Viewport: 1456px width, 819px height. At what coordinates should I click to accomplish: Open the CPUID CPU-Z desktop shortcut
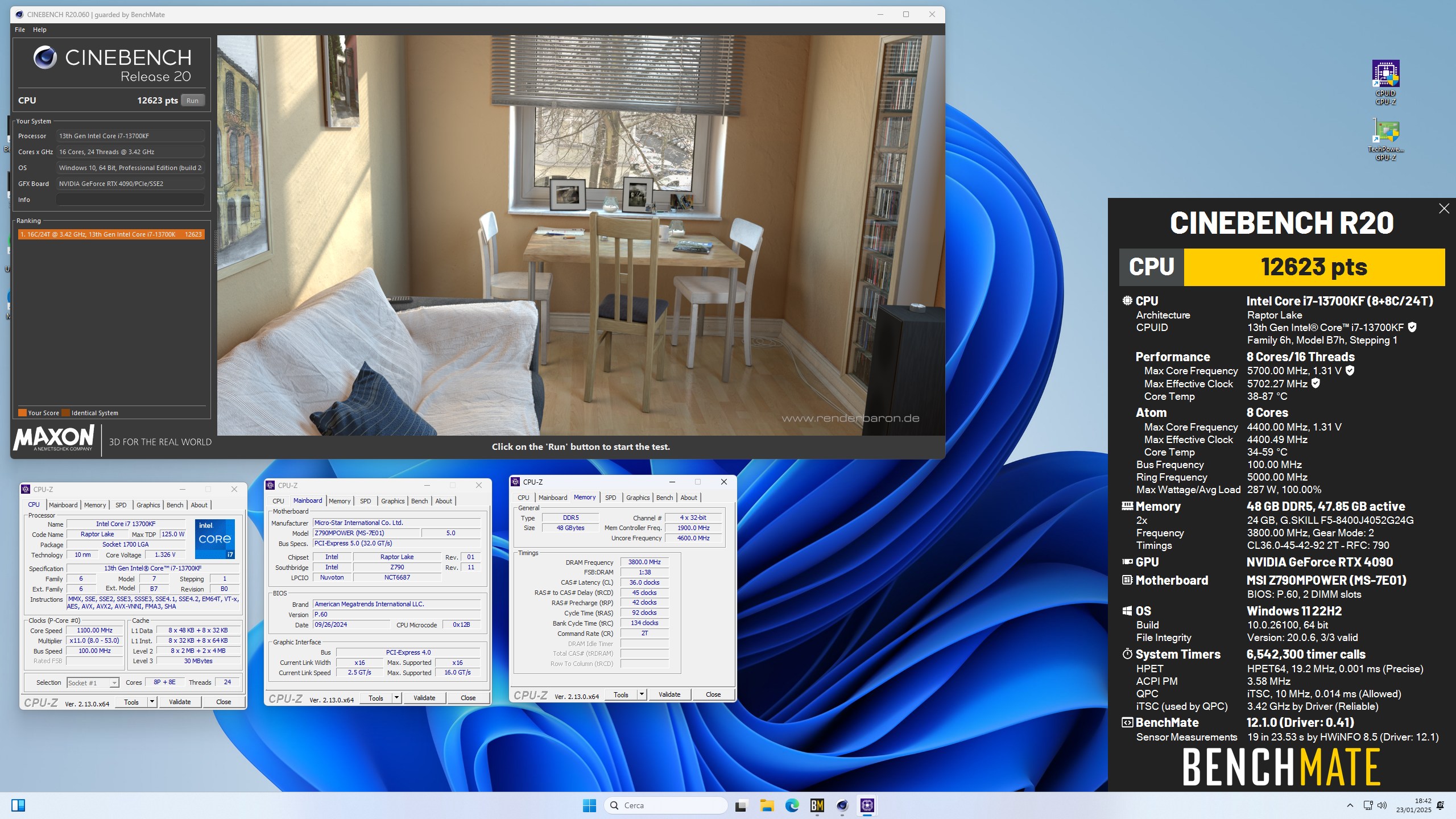[x=1385, y=83]
